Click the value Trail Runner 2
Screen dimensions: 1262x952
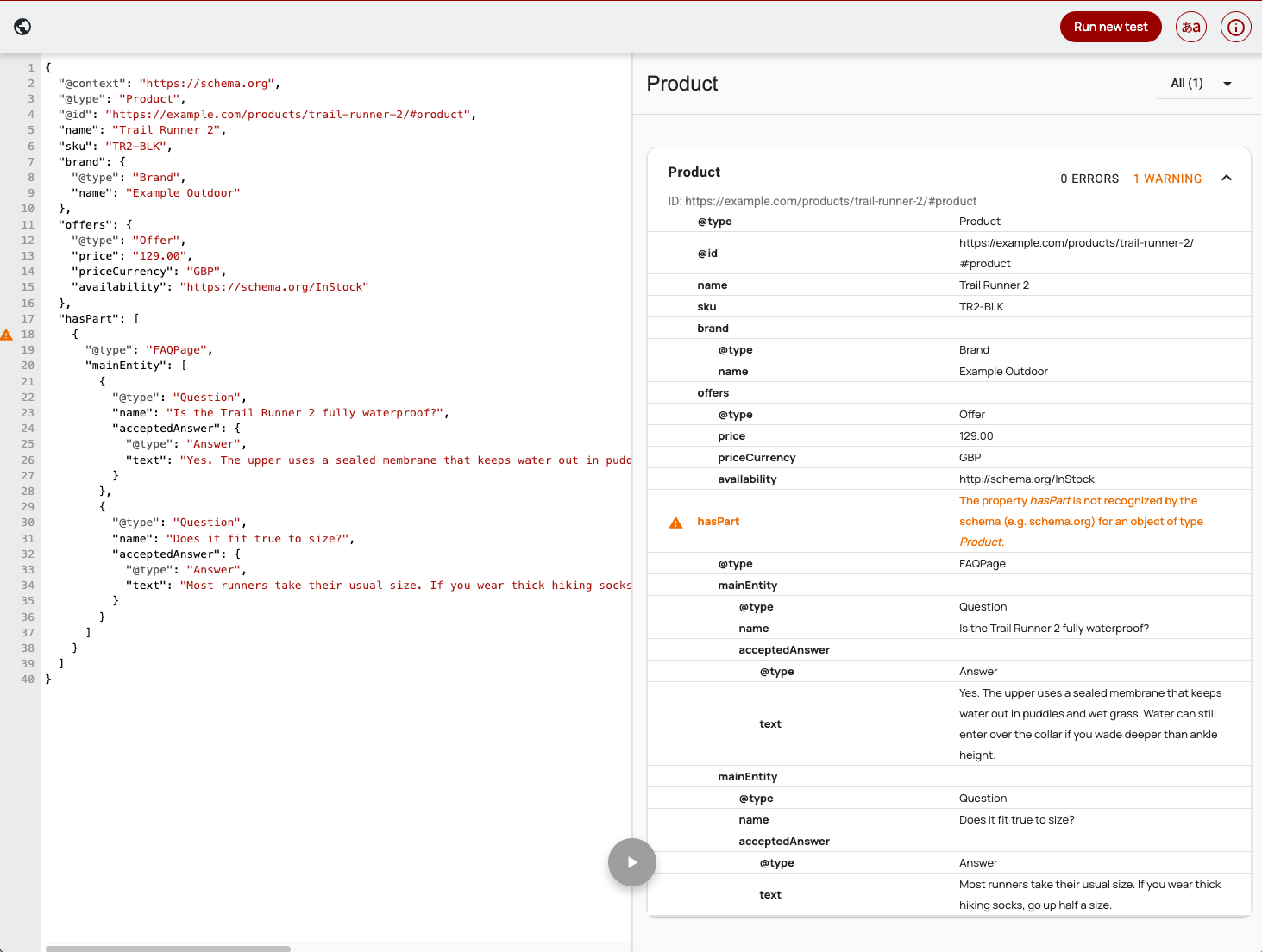click(x=994, y=285)
